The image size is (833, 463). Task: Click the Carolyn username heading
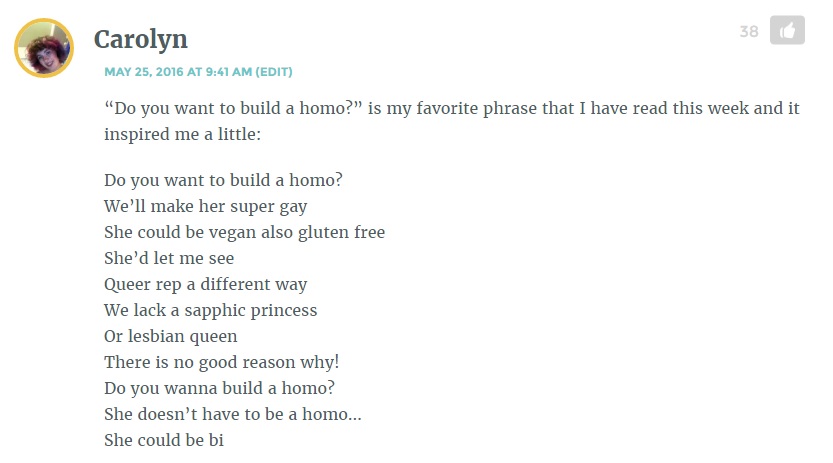pyautogui.click(x=141, y=39)
